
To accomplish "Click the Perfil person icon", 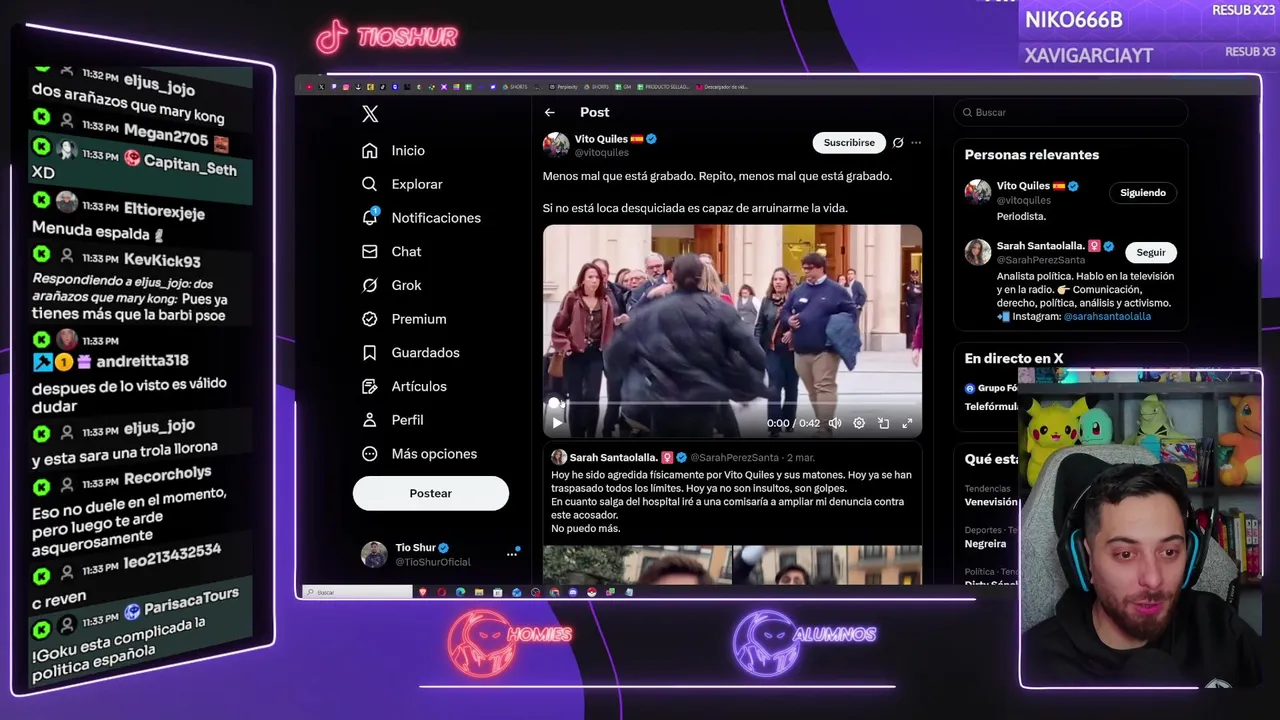I will pyautogui.click(x=370, y=420).
